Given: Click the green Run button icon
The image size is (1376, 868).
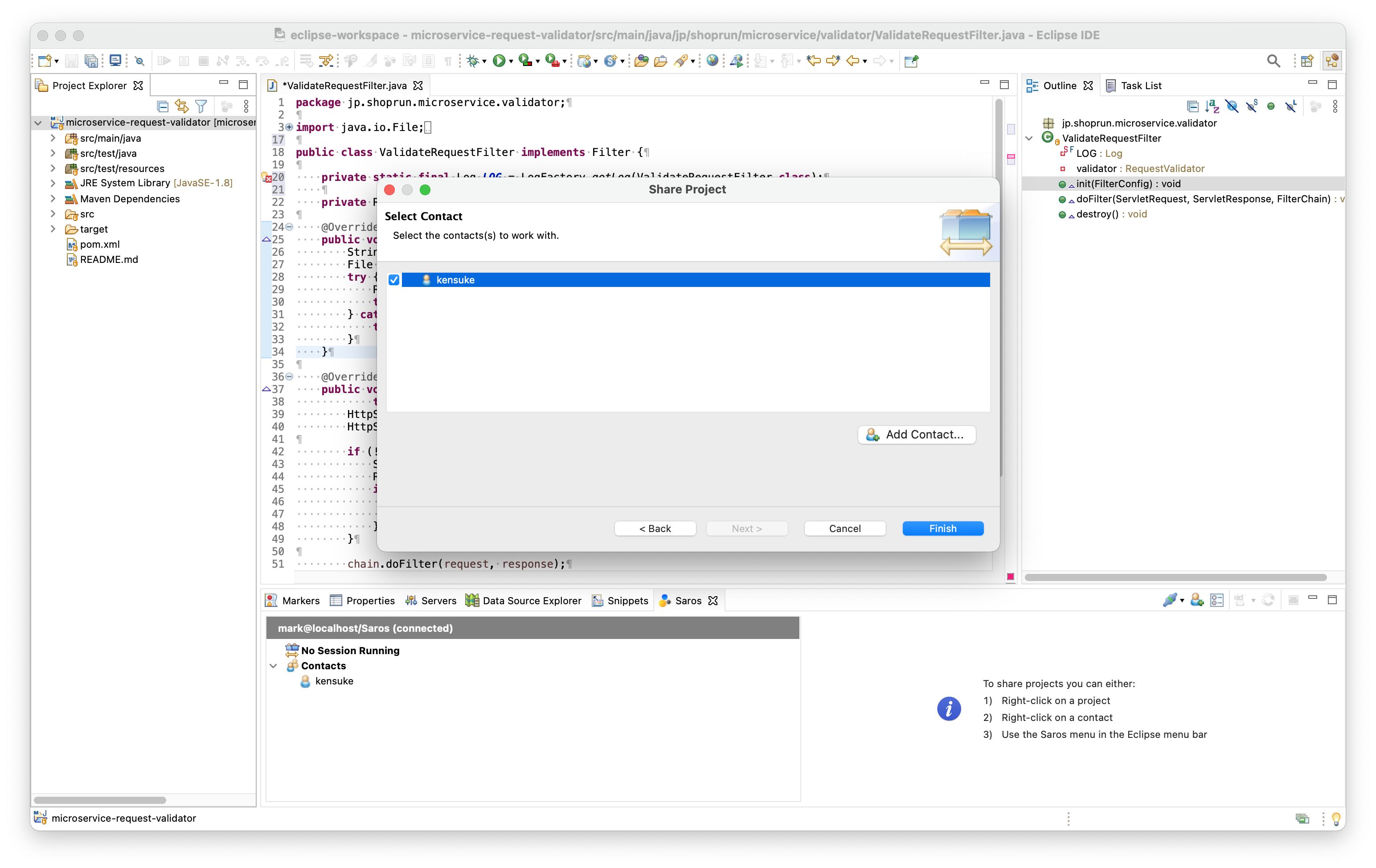Looking at the screenshot, I should point(499,61).
